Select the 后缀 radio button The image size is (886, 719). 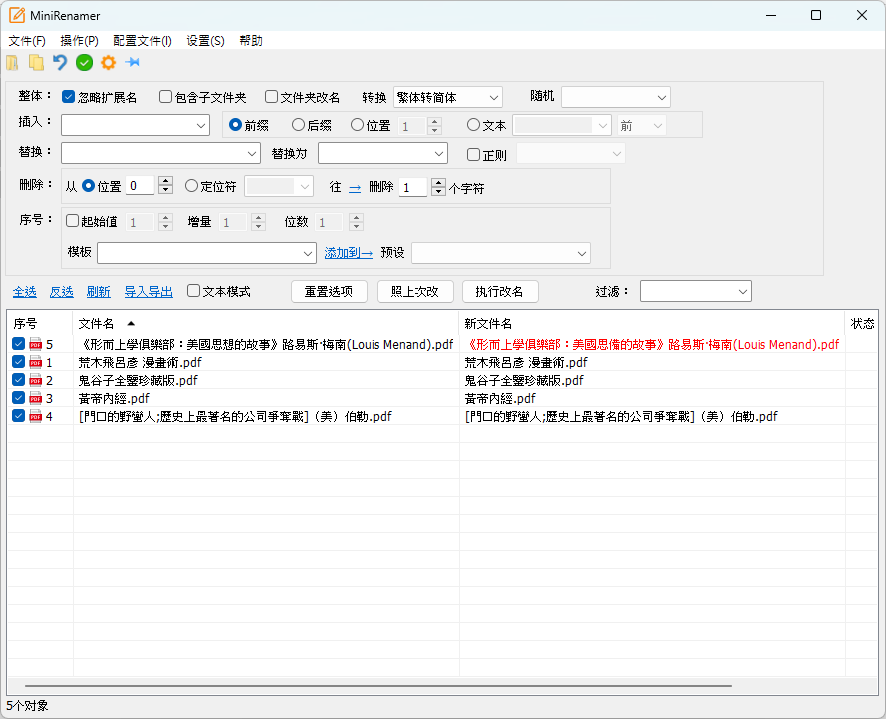click(x=298, y=125)
